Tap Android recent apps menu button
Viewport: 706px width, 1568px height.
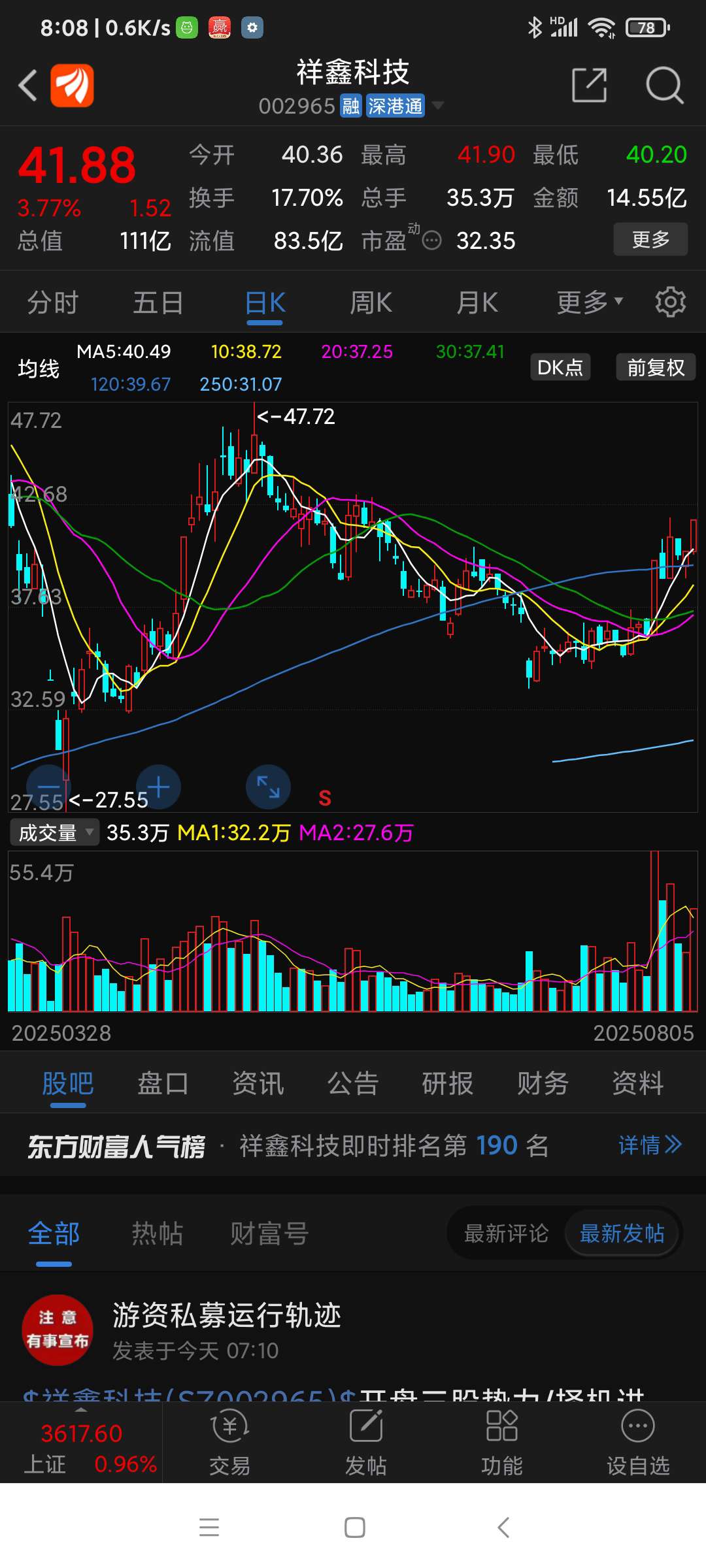(x=209, y=1527)
